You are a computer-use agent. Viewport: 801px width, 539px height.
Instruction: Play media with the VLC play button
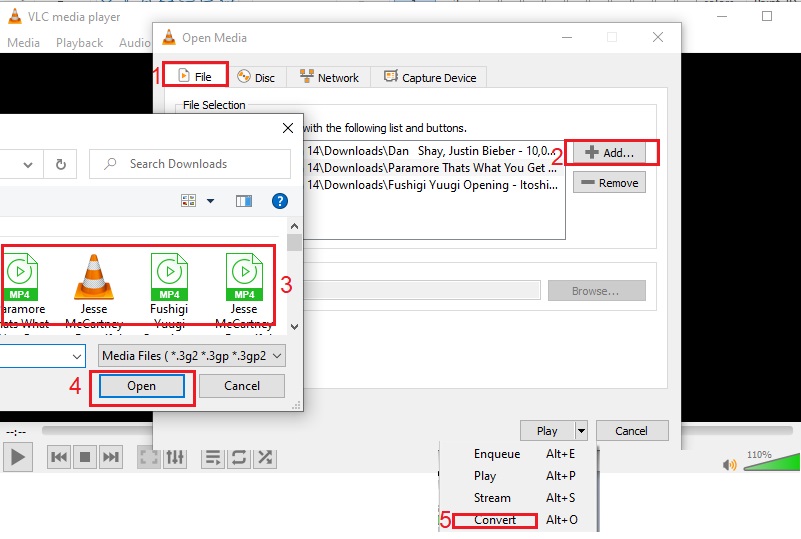[x=18, y=457]
